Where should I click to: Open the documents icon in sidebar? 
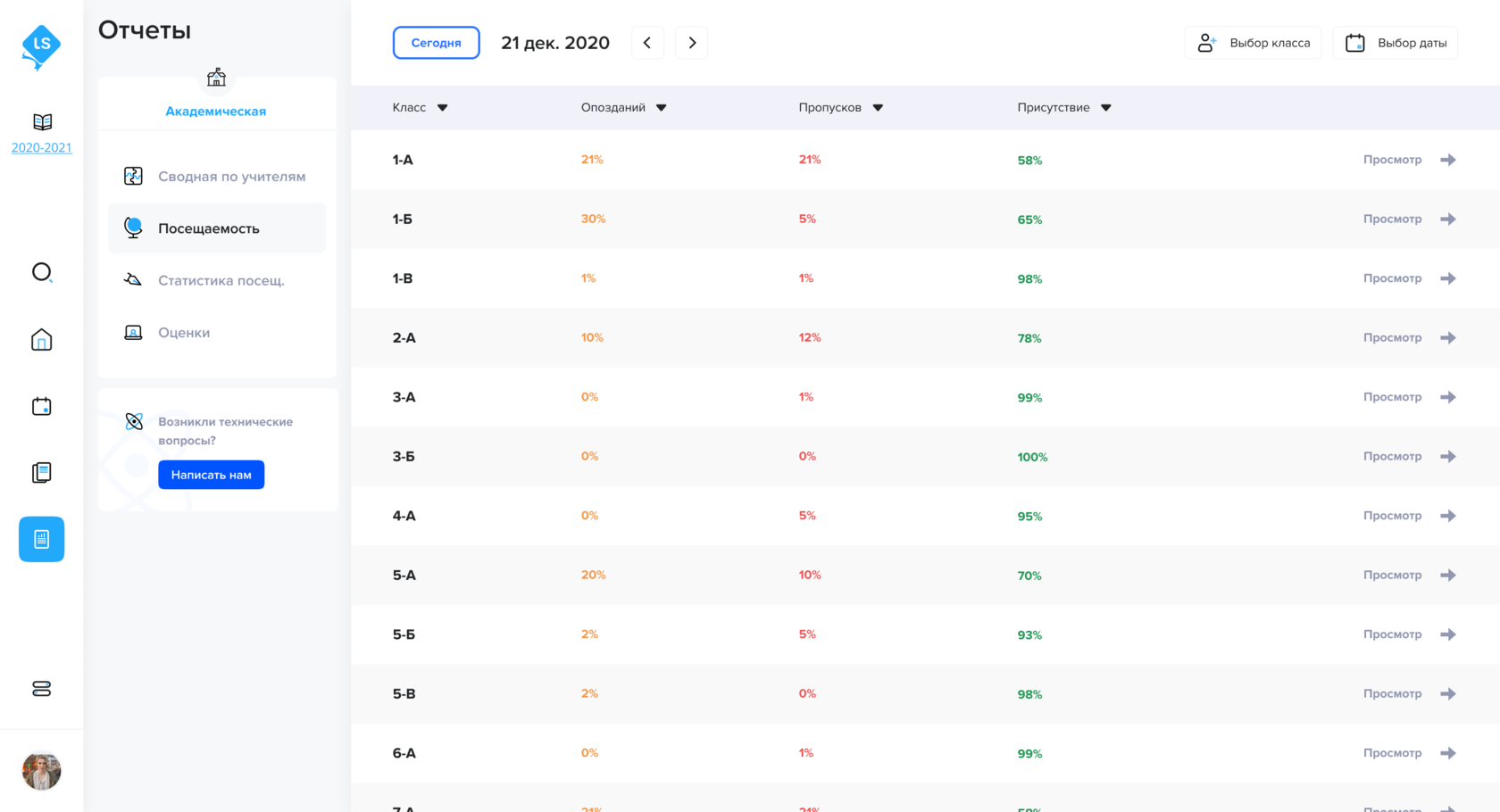tap(41, 473)
